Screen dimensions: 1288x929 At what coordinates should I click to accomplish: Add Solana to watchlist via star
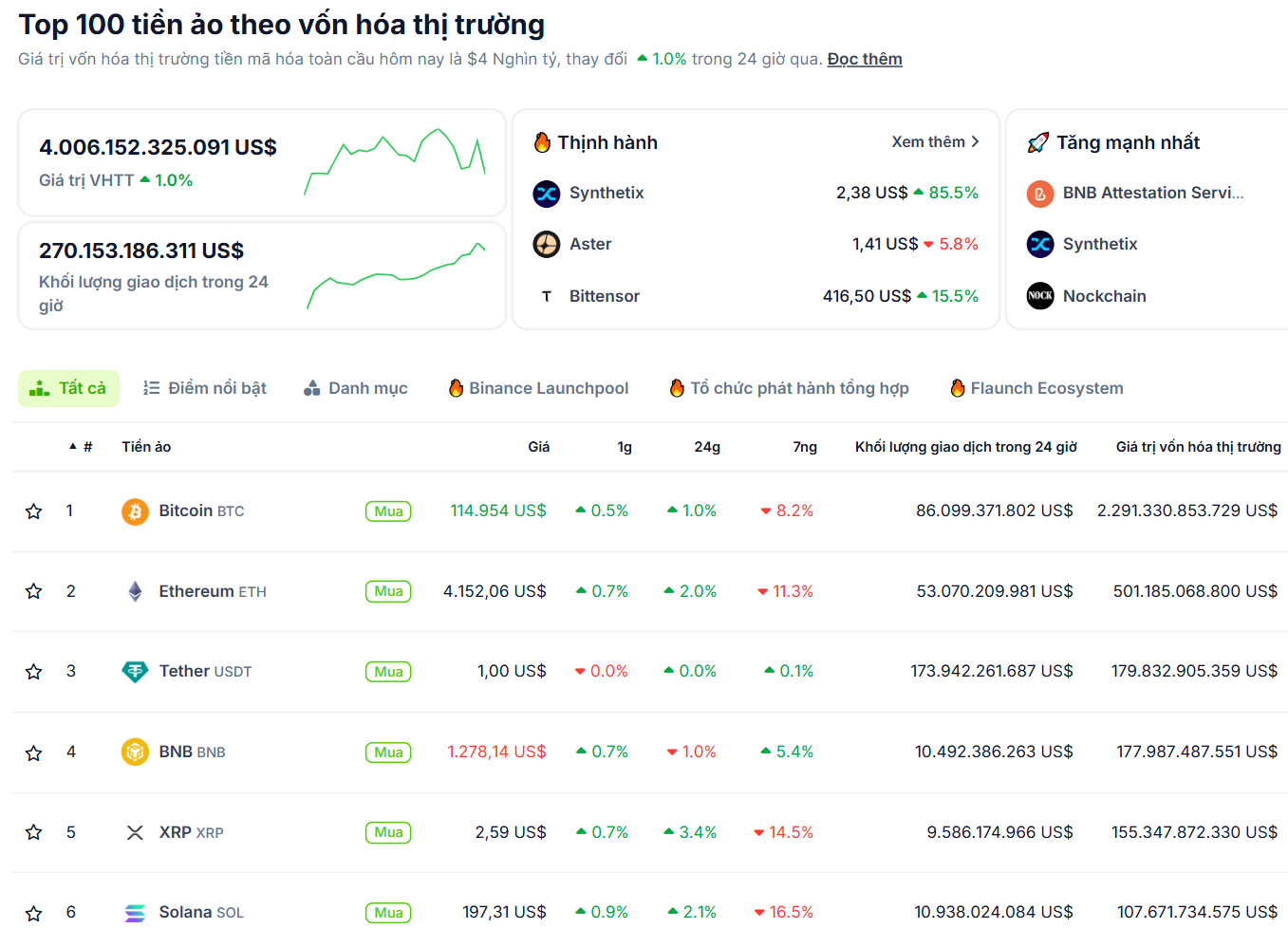[x=33, y=912]
